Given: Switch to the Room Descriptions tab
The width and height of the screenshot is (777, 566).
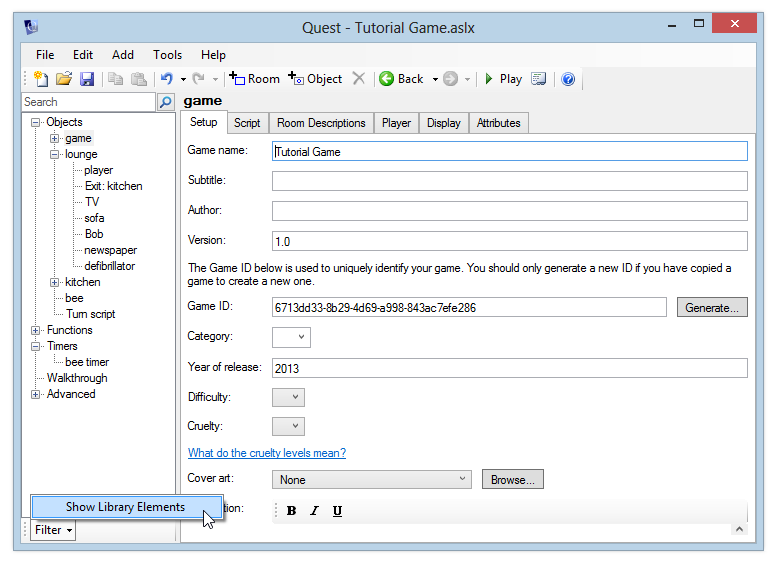Looking at the screenshot, I should pyautogui.click(x=321, y=123).
